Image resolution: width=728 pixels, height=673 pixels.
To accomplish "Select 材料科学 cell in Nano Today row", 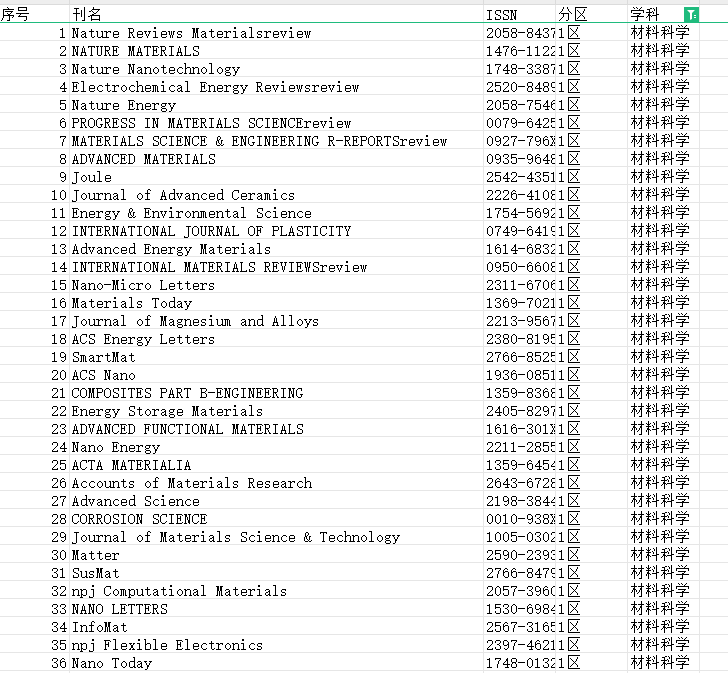I will (663, 663).
